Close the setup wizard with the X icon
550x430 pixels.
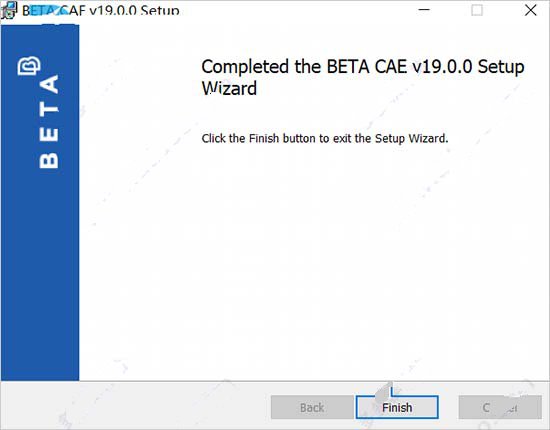click(531, 10)
